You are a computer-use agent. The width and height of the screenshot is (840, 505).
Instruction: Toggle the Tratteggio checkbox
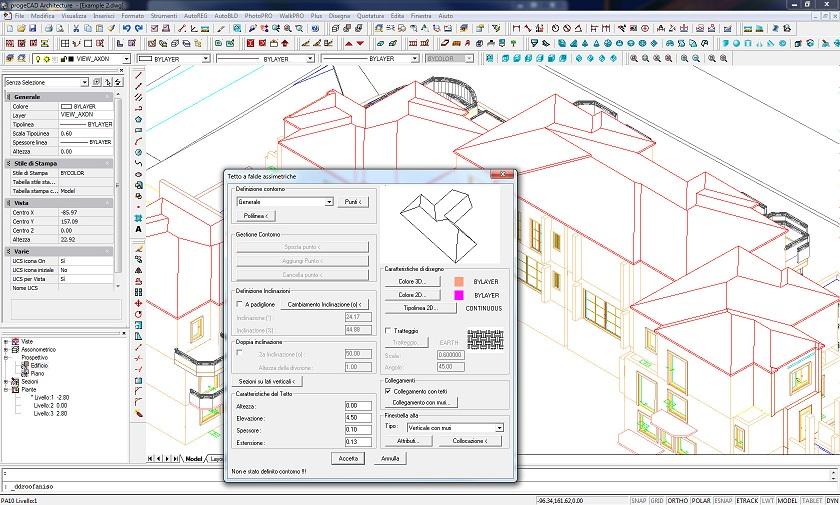(389, 330)
